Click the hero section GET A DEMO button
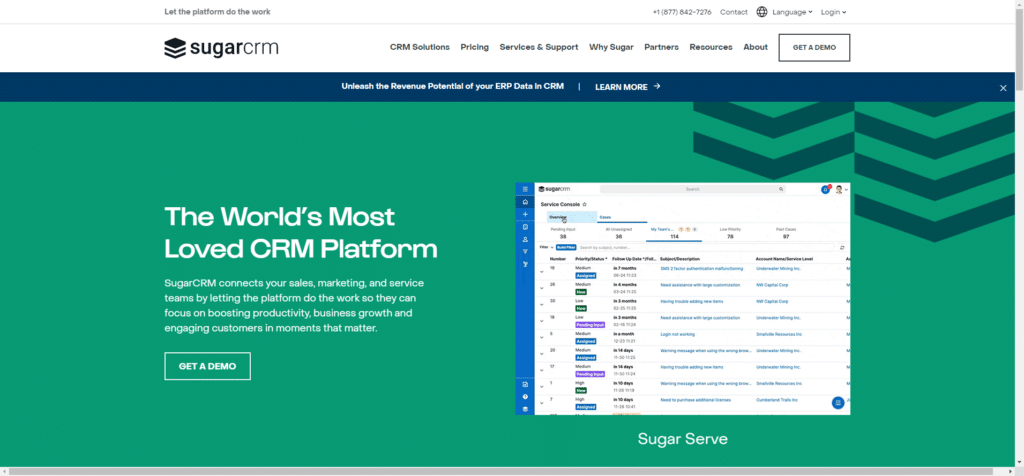1024x476 pixels. 208,366
